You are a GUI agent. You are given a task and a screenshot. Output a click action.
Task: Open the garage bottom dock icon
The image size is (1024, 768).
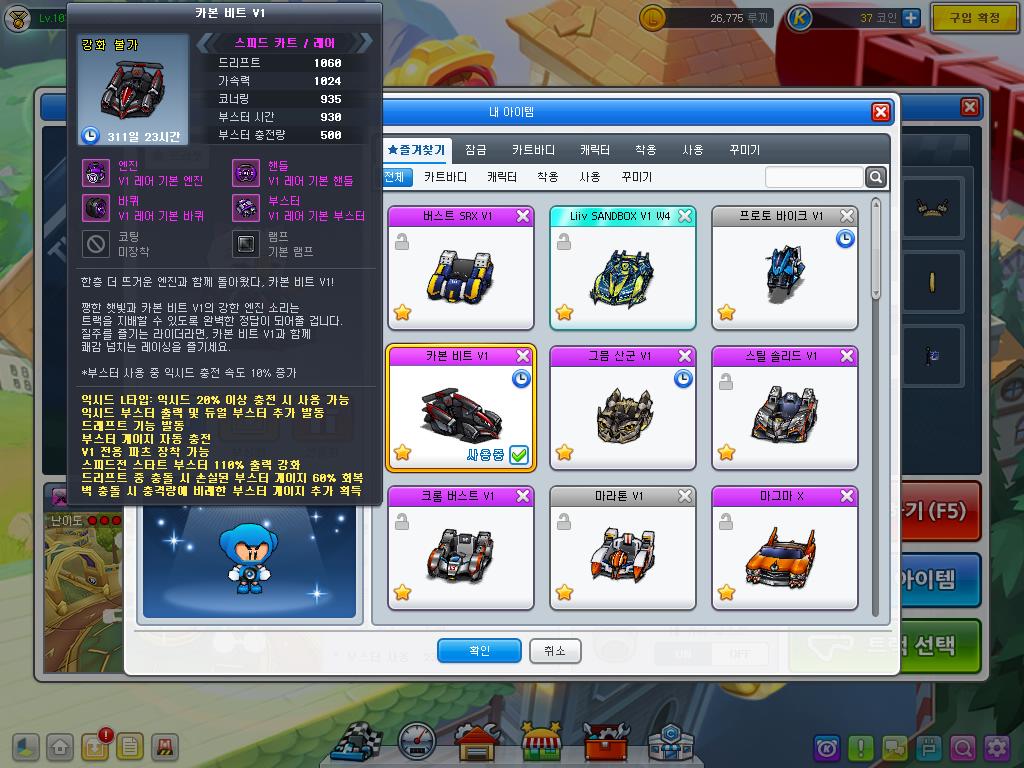tap(478, 741)
